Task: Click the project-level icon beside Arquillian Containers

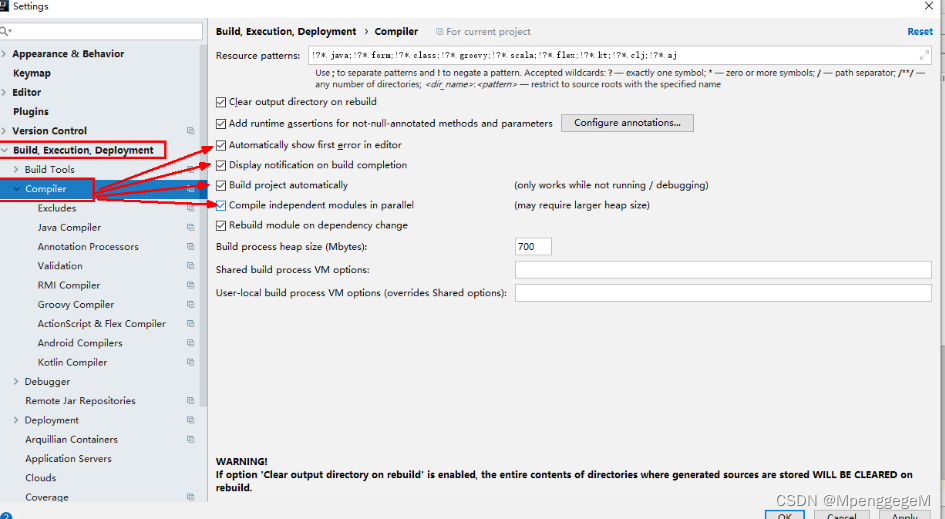Action: pos(190,439)
